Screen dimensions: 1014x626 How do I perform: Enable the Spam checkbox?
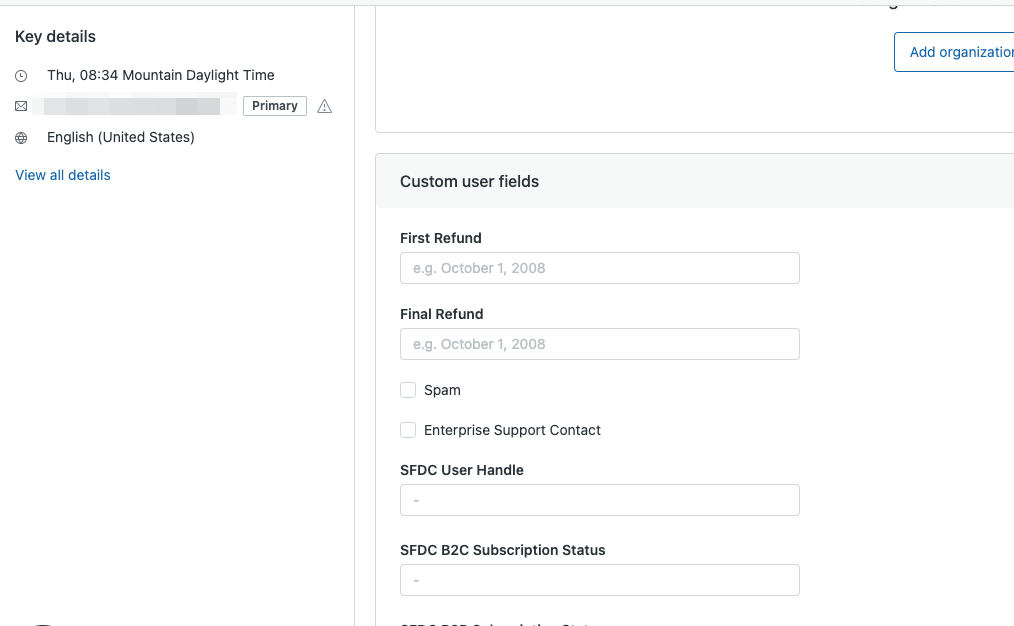click(x=408, y=390)
